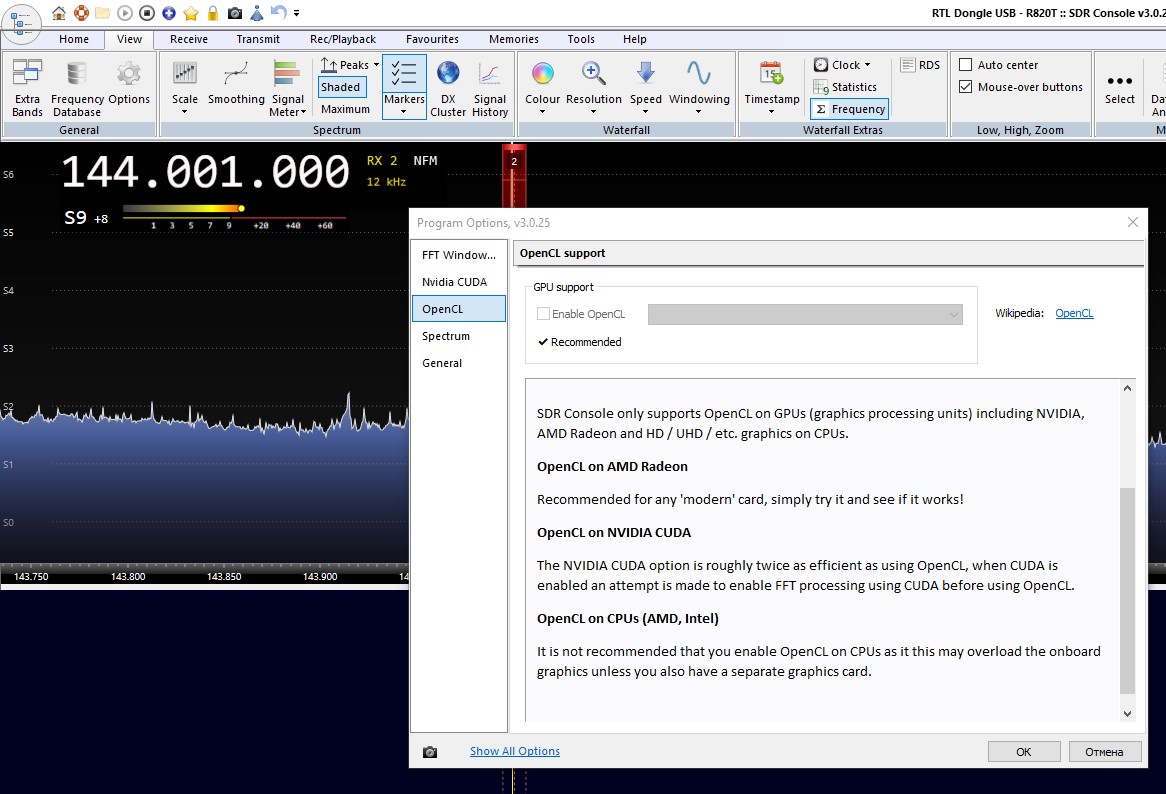This screenshot has height=794, width=1166.
Task: Open the Frequency Database
Action: tap(77, 88)
